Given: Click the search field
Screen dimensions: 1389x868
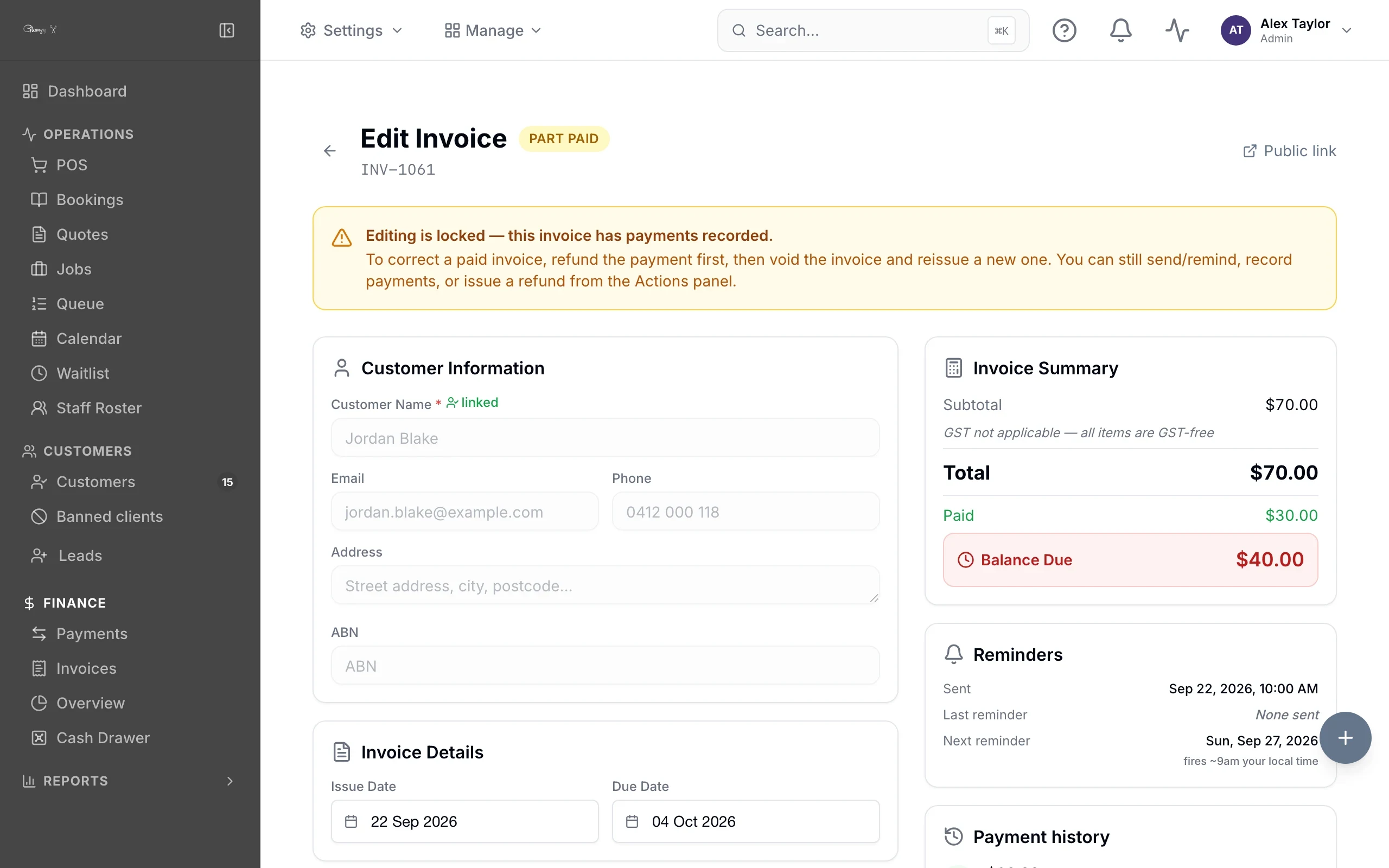Looking at the screenshot, I should click(x=873, y=30).
